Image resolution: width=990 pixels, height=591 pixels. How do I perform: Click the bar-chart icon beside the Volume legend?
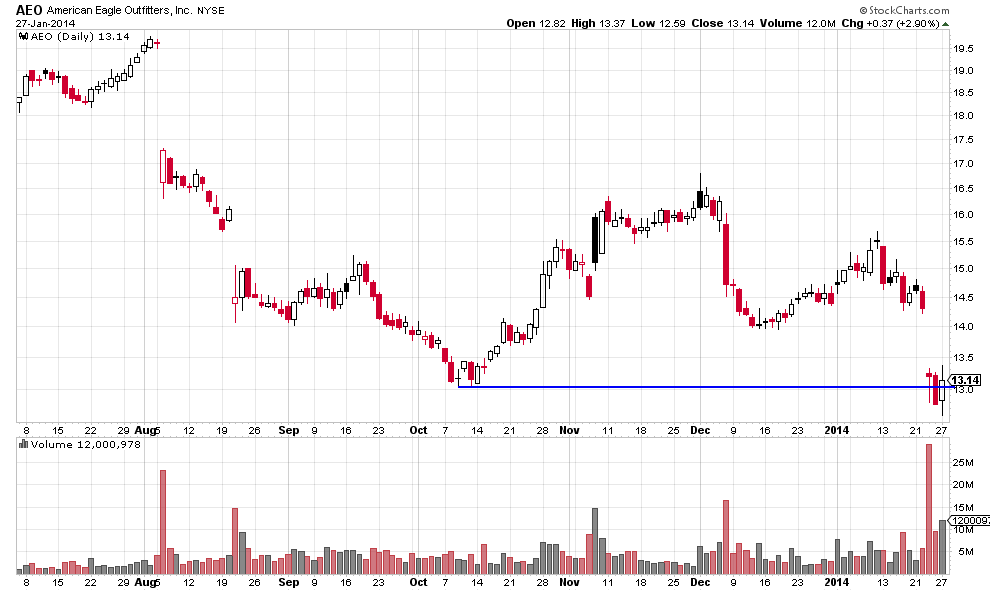click(x=24, y=444)
